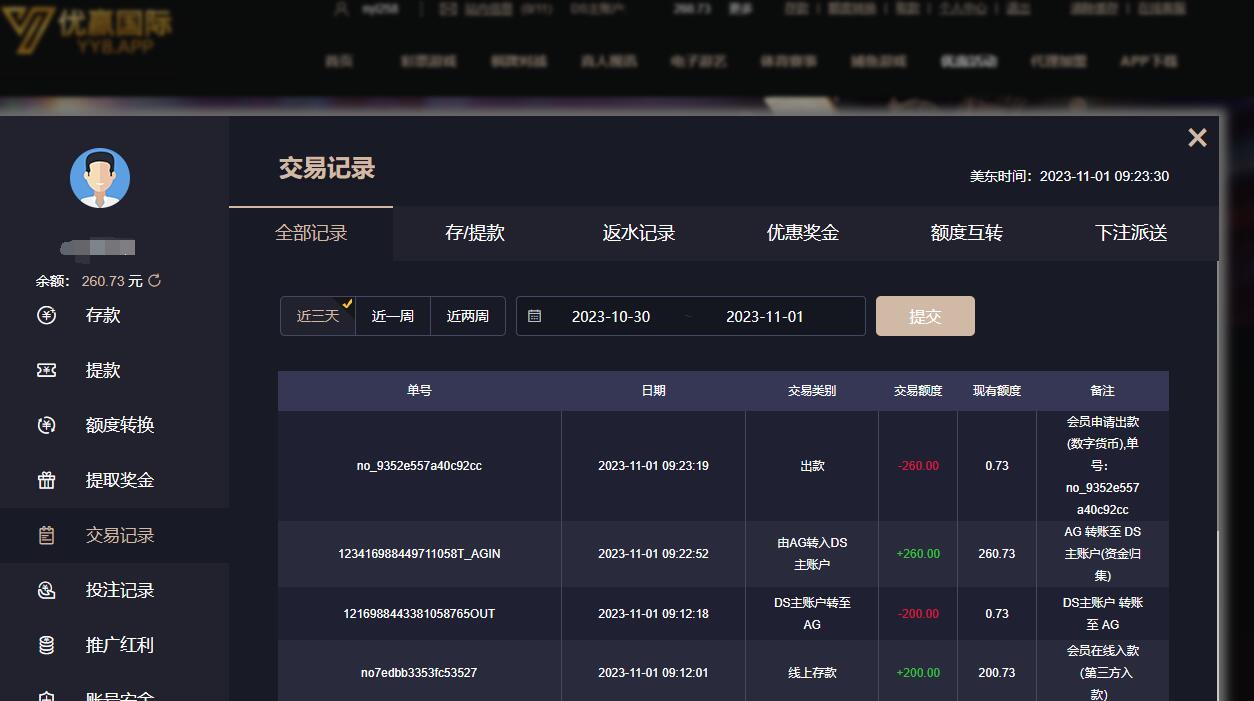The image size is (1254, 701).
Task: Click the +260.00 amount cell
Action: point(918,554)
